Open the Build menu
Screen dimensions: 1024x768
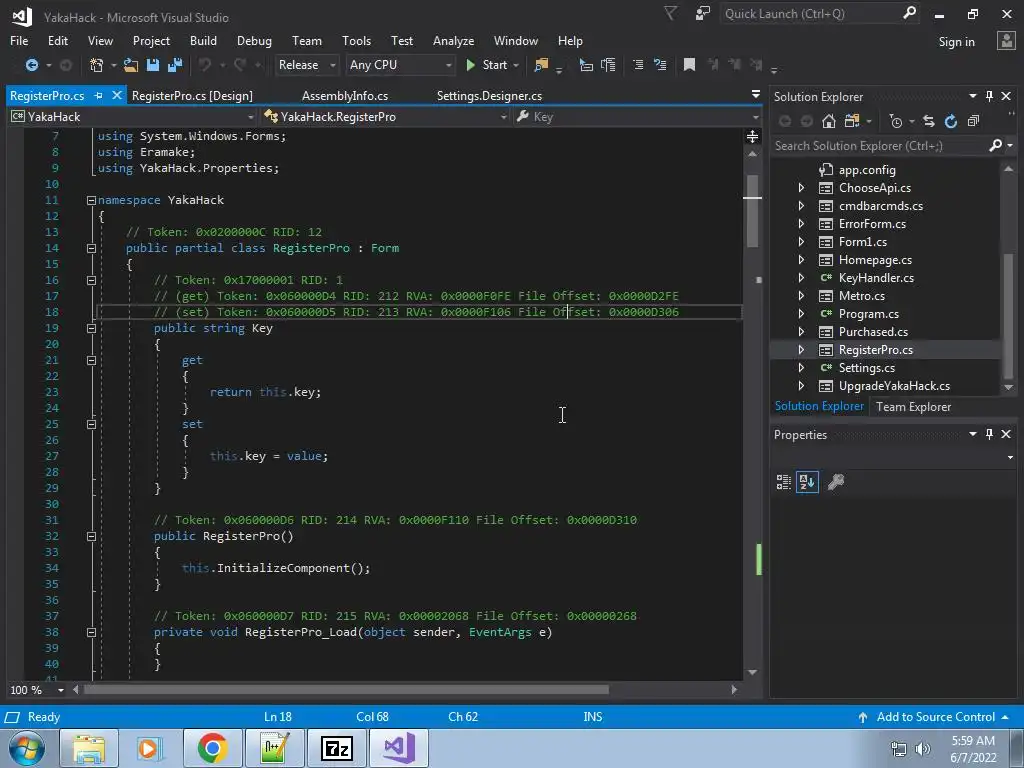pos(203,40)
